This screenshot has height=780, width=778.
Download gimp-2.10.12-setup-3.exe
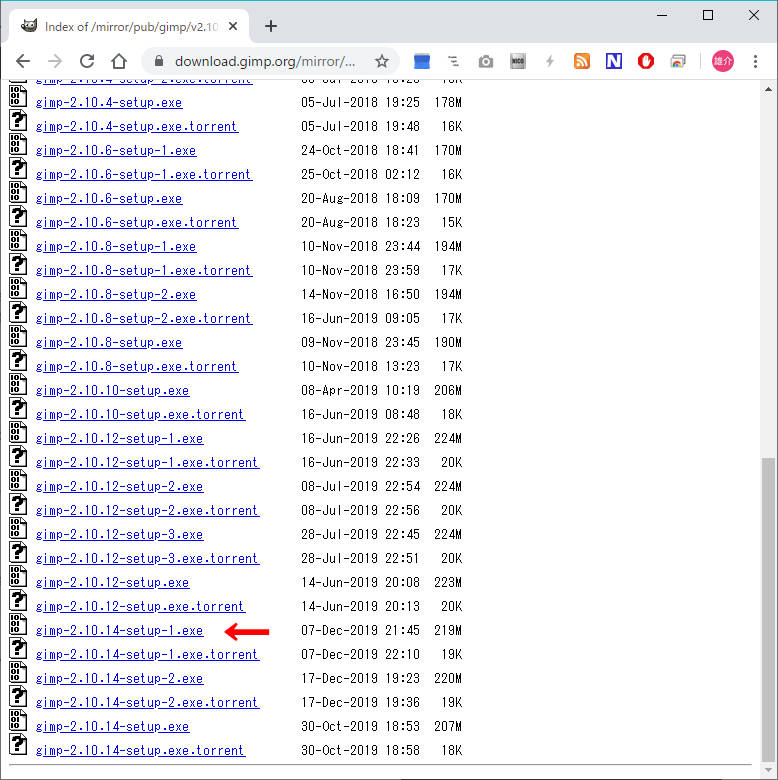119,534
